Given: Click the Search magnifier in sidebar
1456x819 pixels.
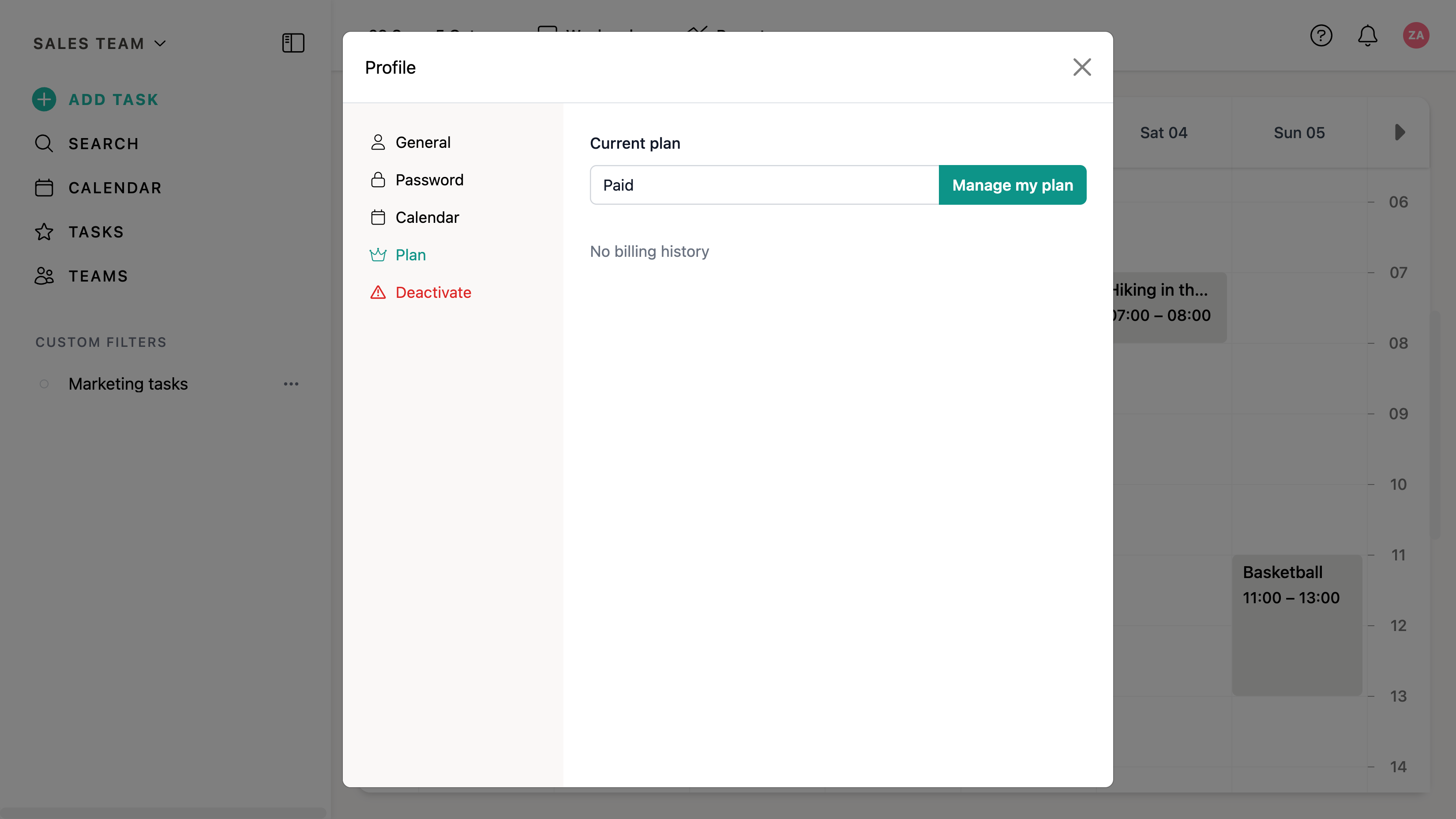Looking at the screenshot, I should 44,143.
